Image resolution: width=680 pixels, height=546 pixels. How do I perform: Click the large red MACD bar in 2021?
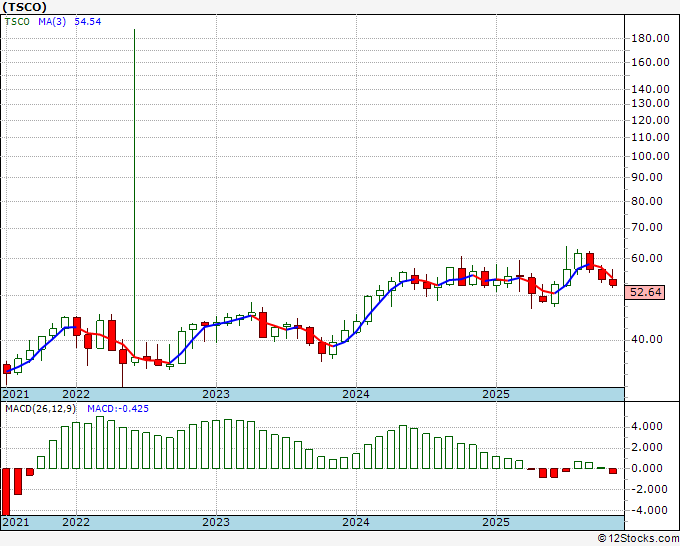pos(6,490)
